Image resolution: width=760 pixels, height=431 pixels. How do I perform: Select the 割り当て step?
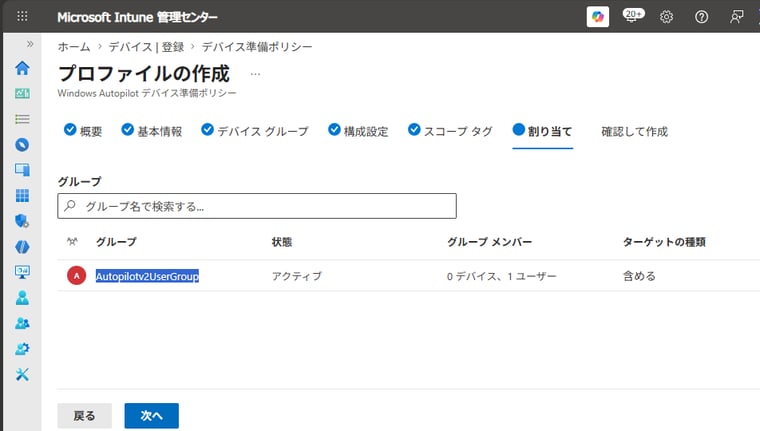pyautogui.click(x=542, y=131)
